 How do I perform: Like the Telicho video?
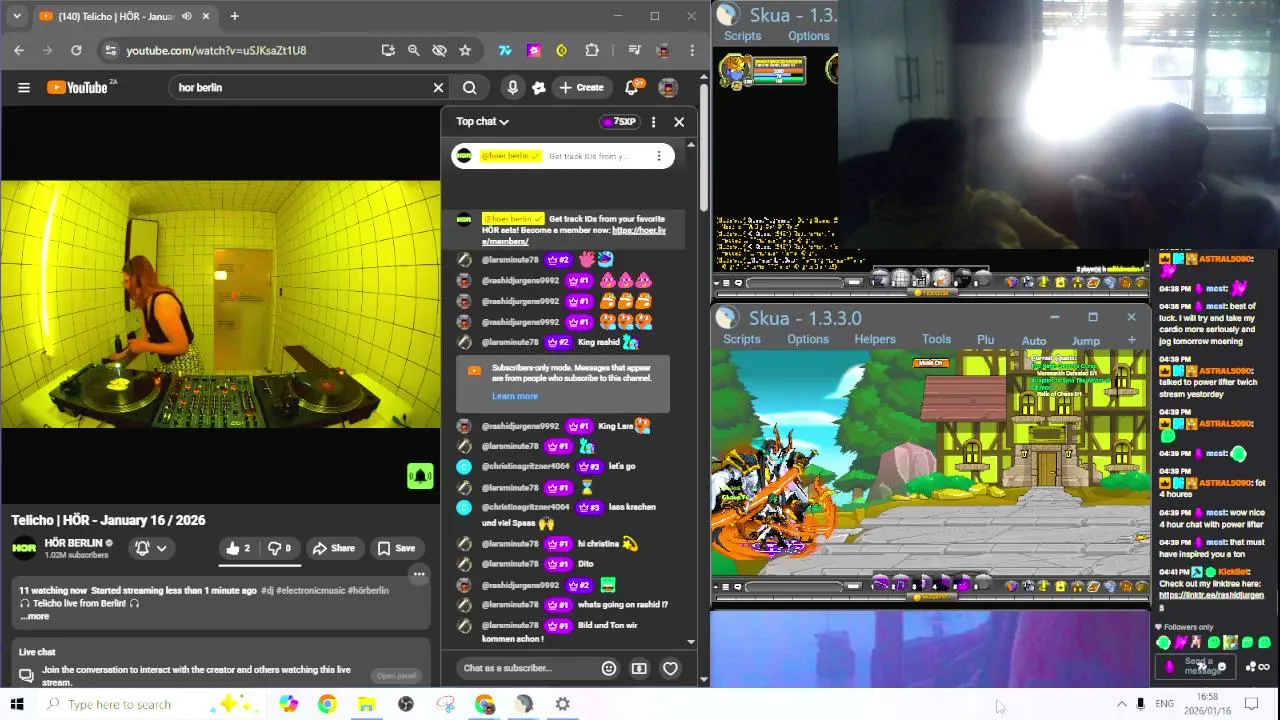click(238, 548)
